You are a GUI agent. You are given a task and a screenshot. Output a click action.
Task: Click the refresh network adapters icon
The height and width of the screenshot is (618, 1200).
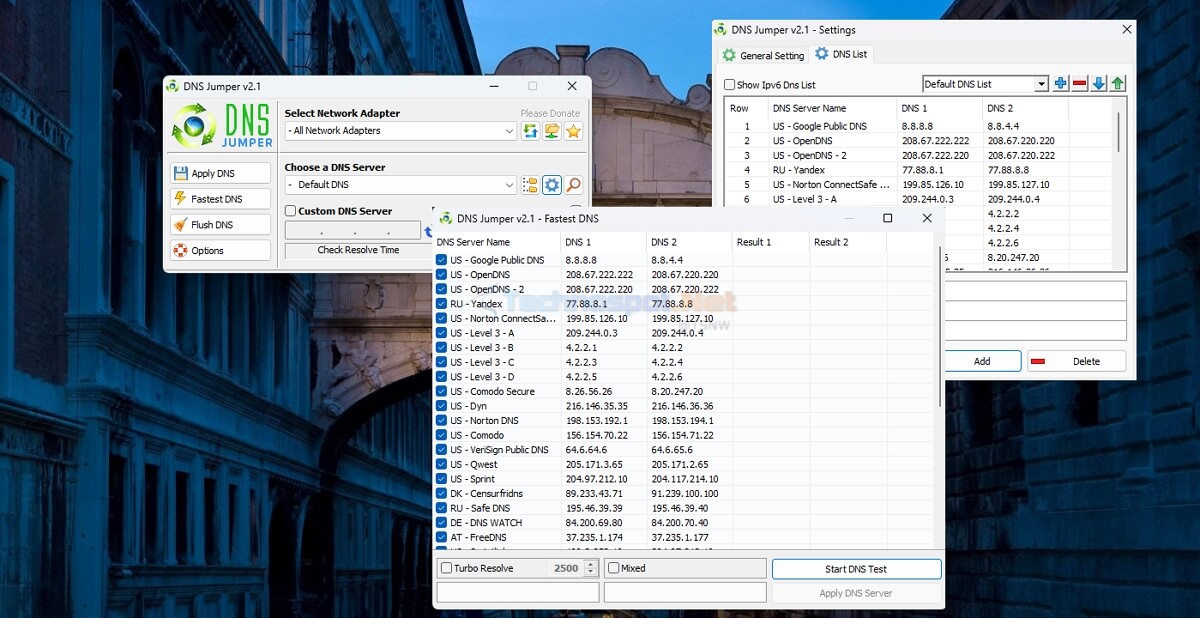tap(530, 131)
